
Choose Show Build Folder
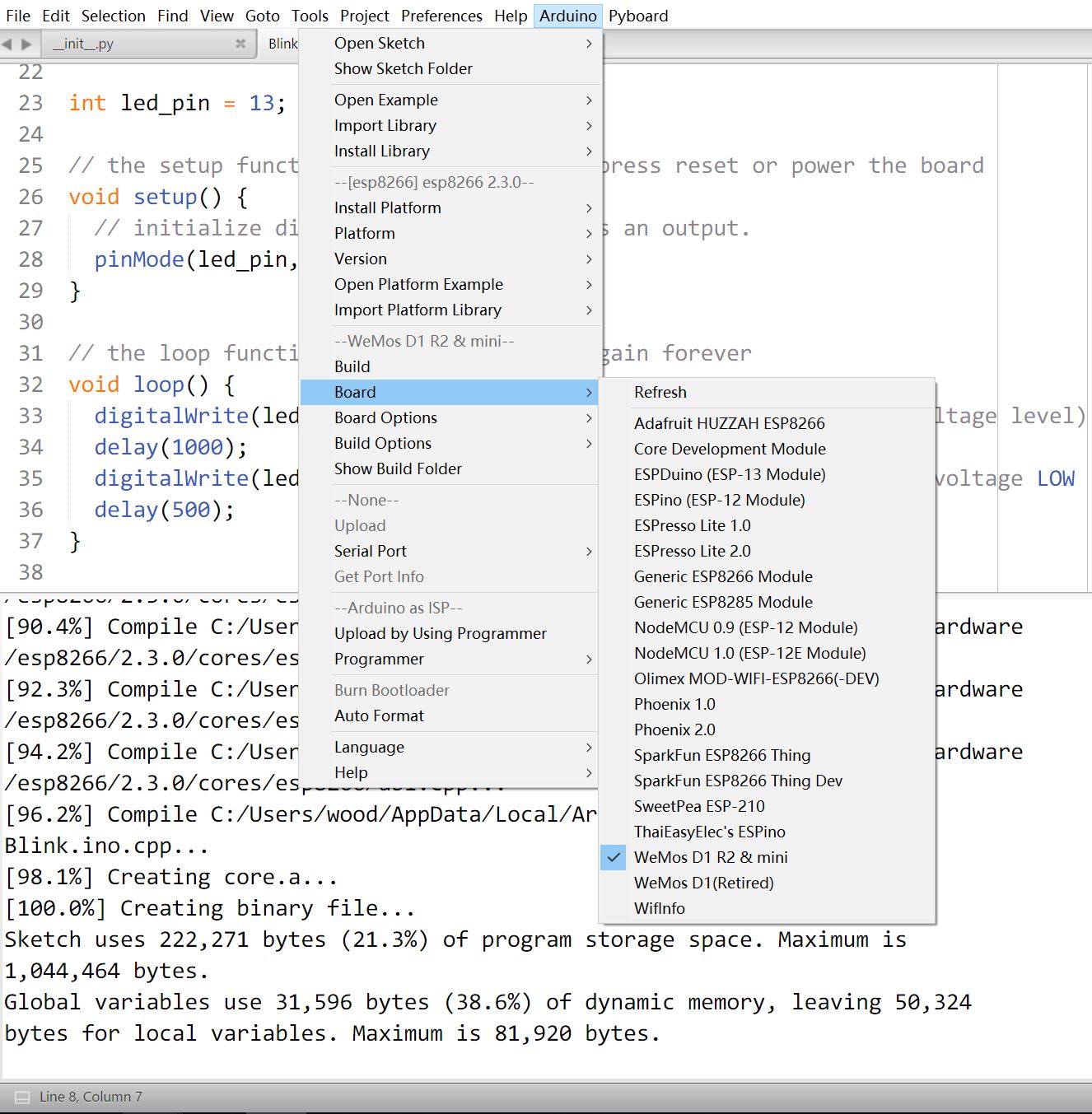point(450,468)
